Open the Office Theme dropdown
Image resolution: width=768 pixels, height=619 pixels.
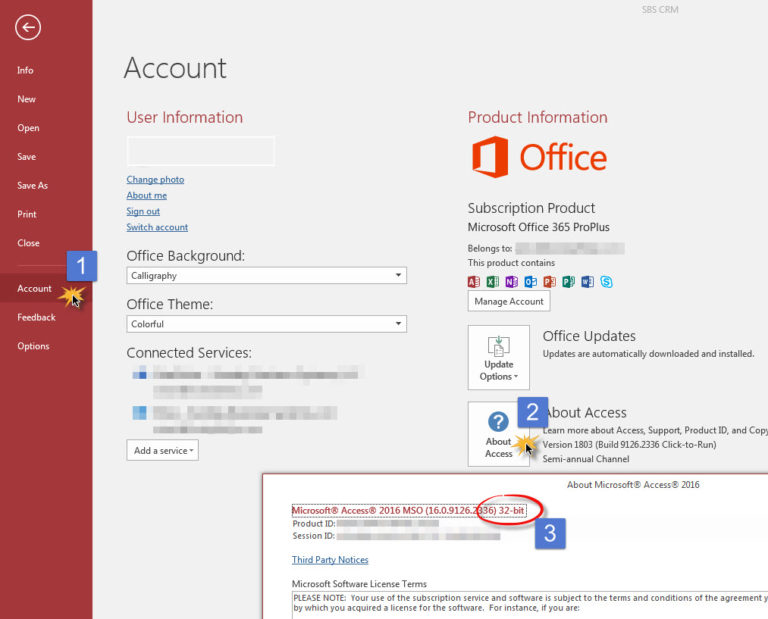coord(266,324)
